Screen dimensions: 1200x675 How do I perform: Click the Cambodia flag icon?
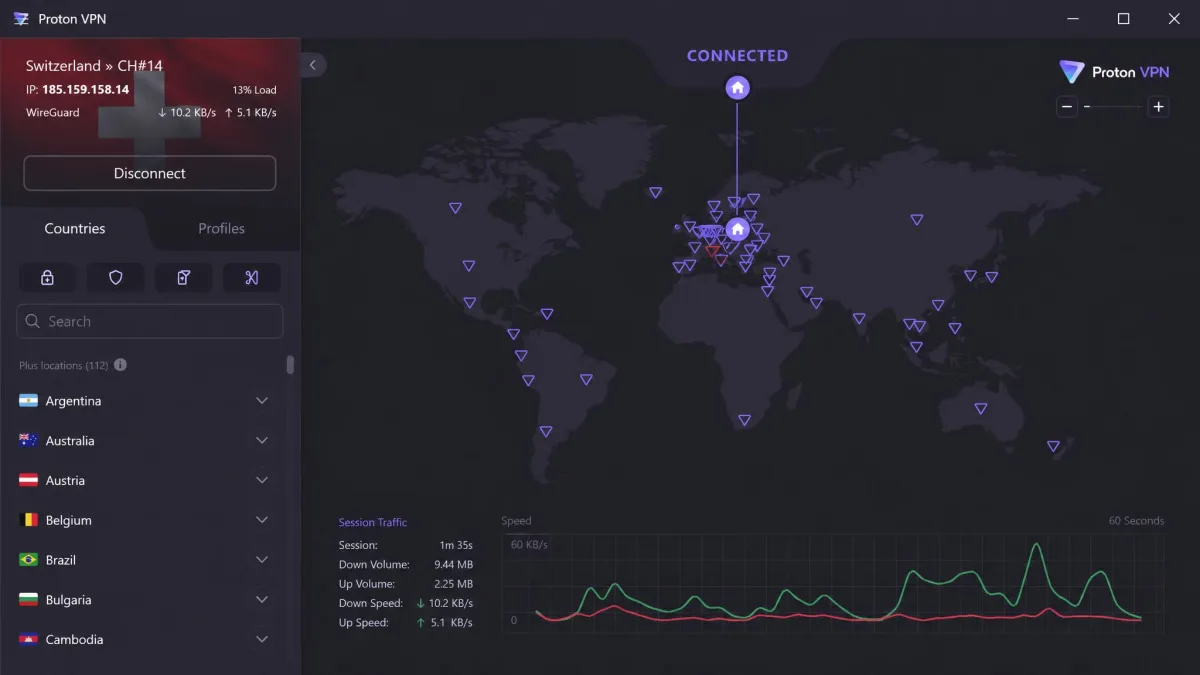coord(29,640)
